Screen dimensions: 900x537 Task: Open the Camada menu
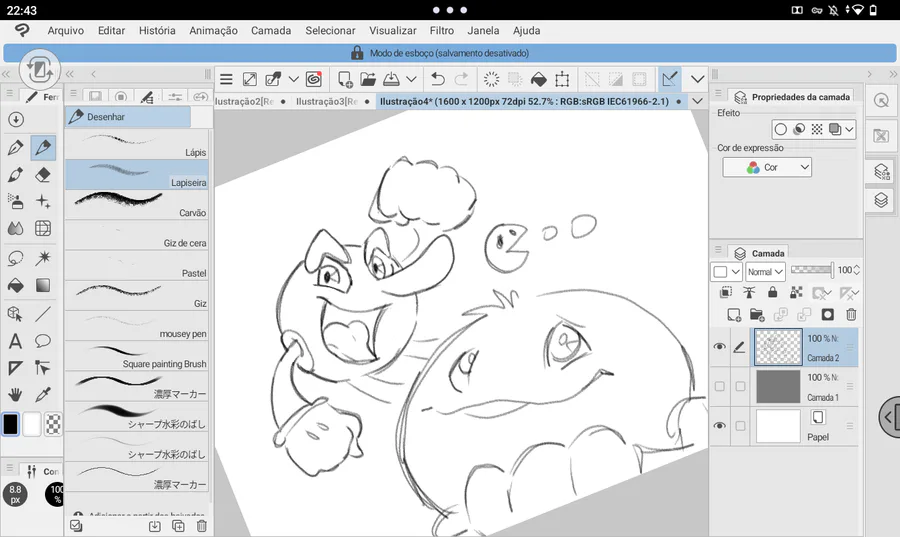coord(271,30)
